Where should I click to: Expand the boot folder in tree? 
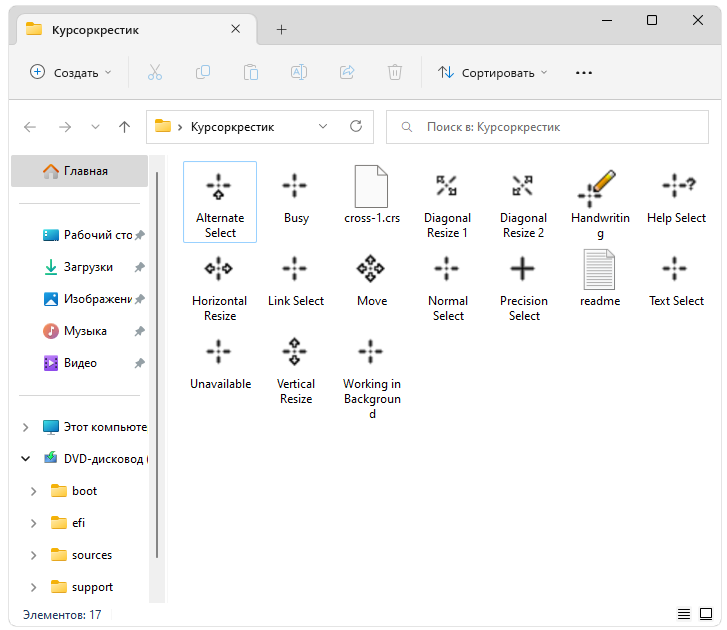33,491
